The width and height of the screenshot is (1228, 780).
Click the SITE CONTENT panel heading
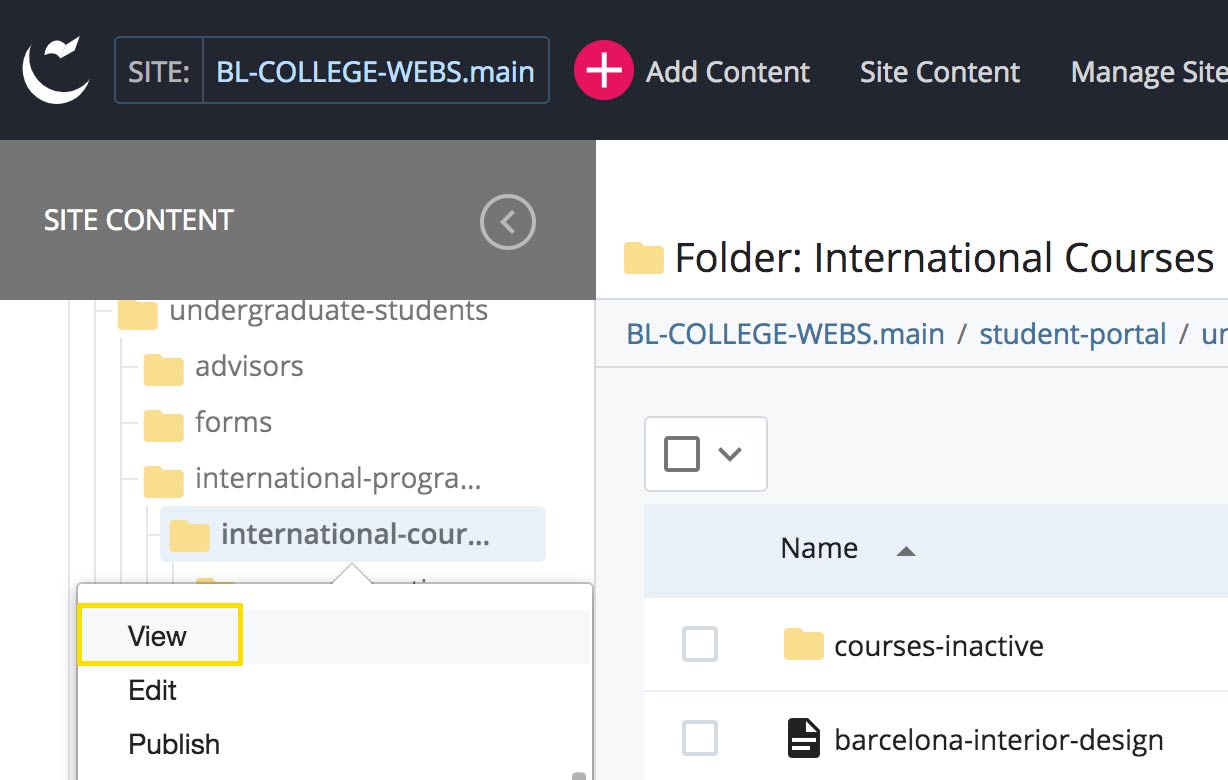(x=139, y=220)
